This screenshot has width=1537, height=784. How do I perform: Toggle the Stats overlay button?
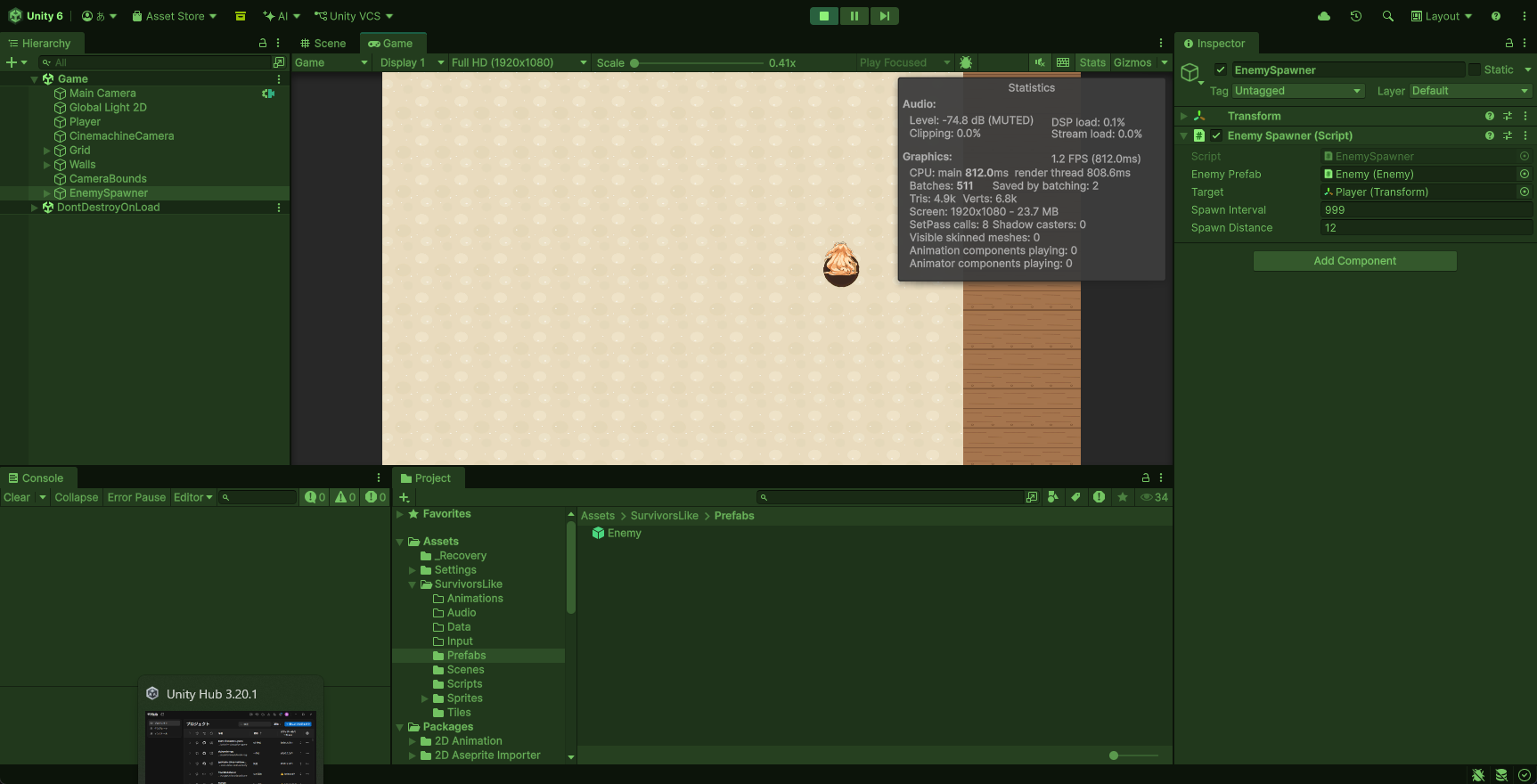1092,62
